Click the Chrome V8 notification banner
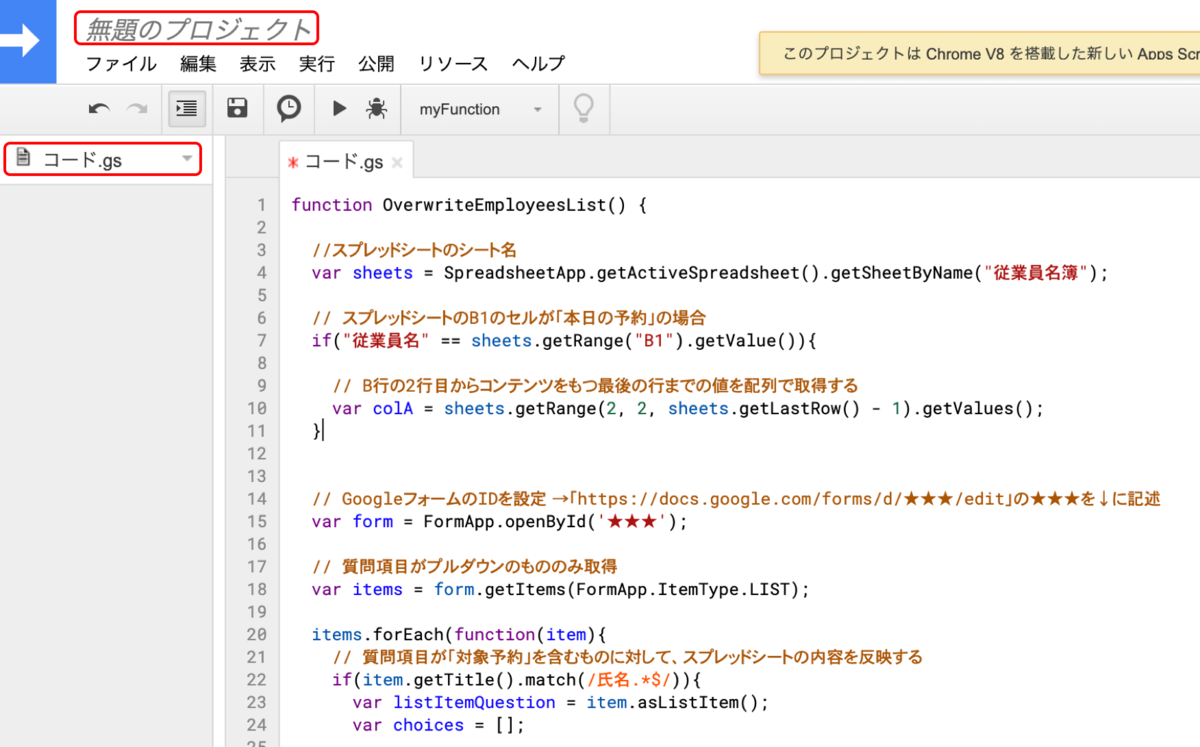Viewport: 1200px width, 747px height. tap(979, 54)
